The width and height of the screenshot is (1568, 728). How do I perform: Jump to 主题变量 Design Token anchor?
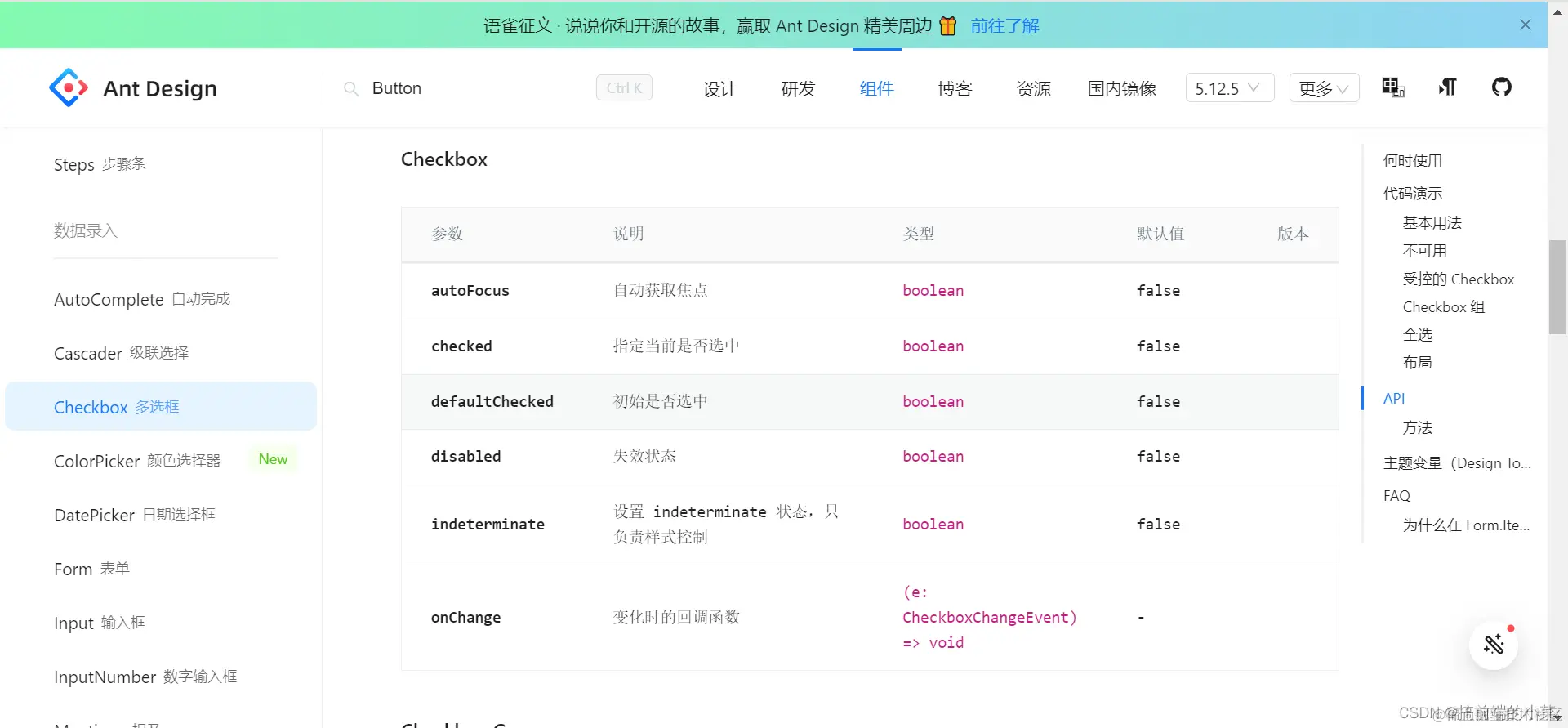pyautogui.click(x=1456, y=462)
